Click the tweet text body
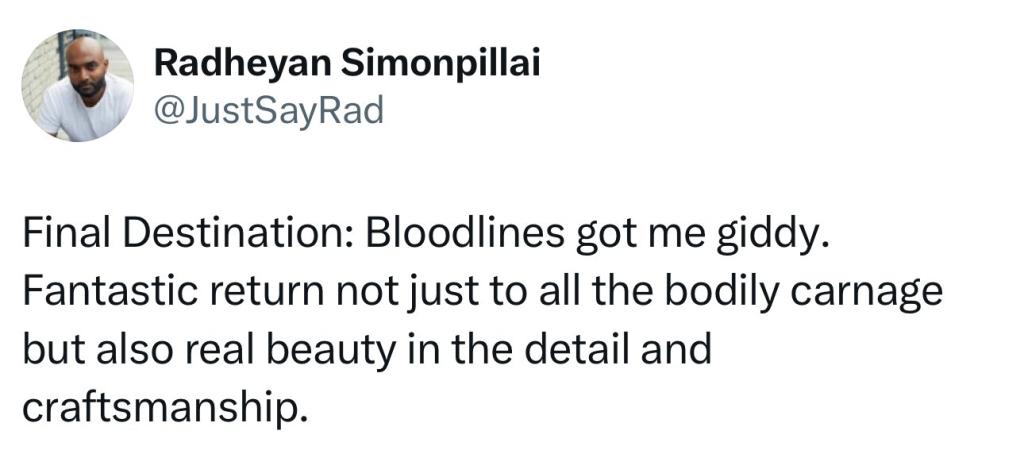The width and height of the screenshot is (1024, 469). (x=483, y=321)
